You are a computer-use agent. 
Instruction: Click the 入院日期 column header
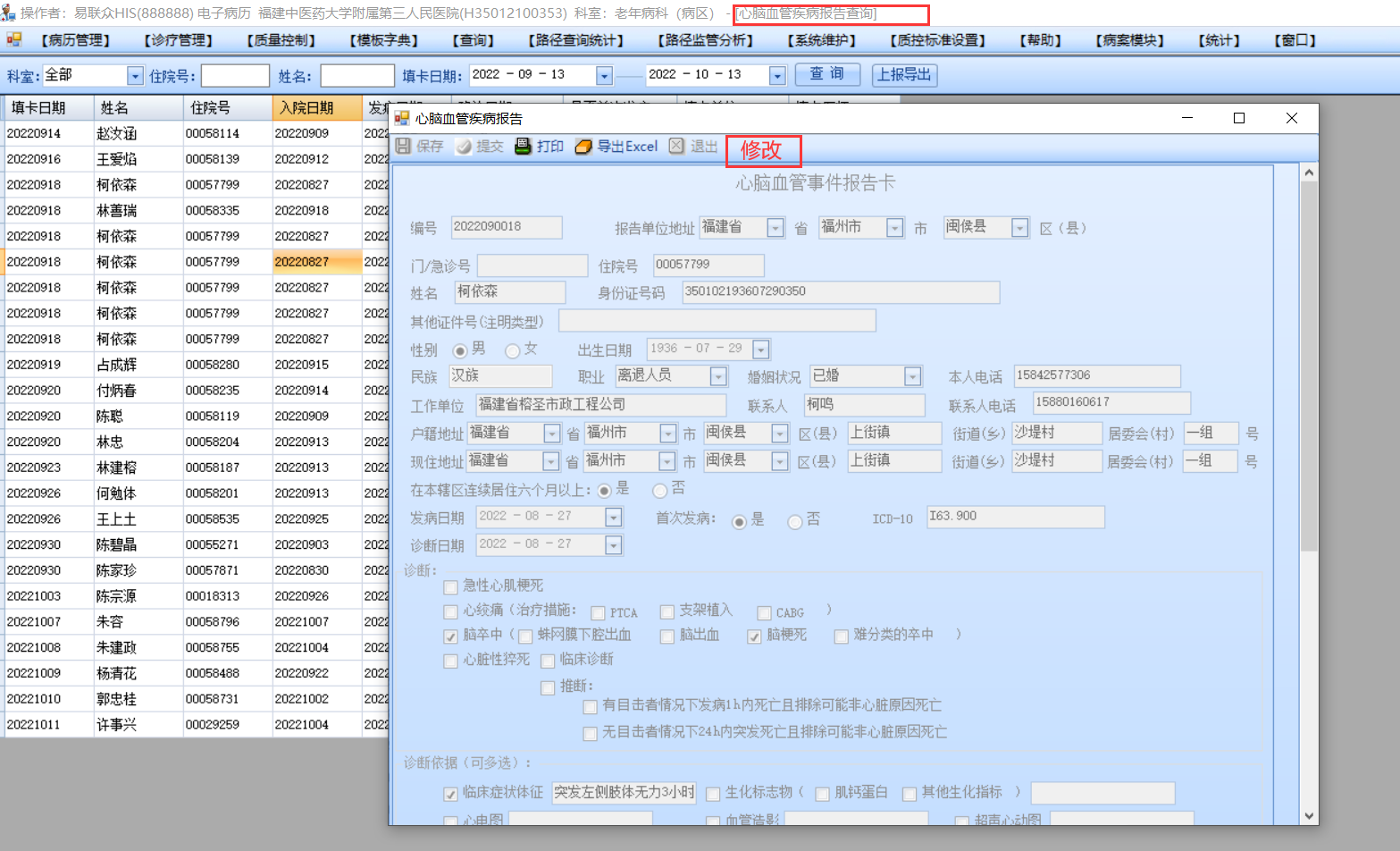(x=317, y=108)
